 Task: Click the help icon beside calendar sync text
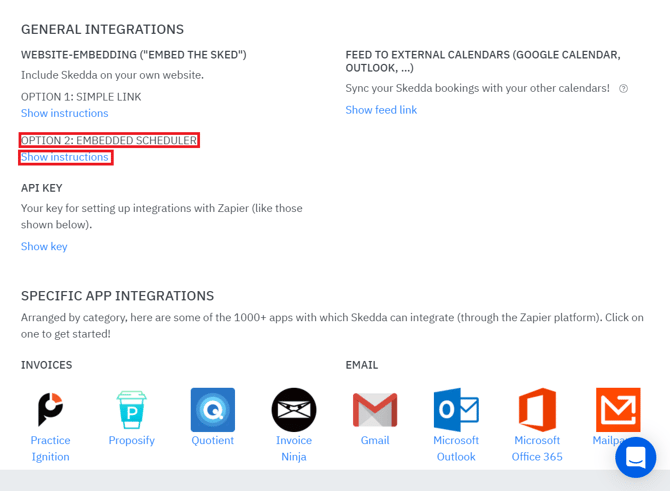(x=623, y=89)
